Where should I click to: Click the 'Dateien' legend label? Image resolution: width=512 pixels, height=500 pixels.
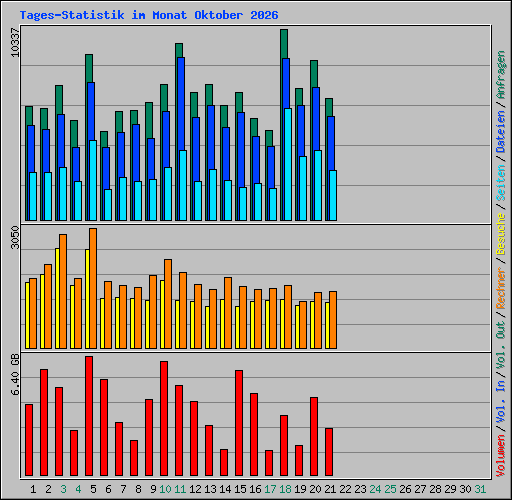(x=501, y=132)
